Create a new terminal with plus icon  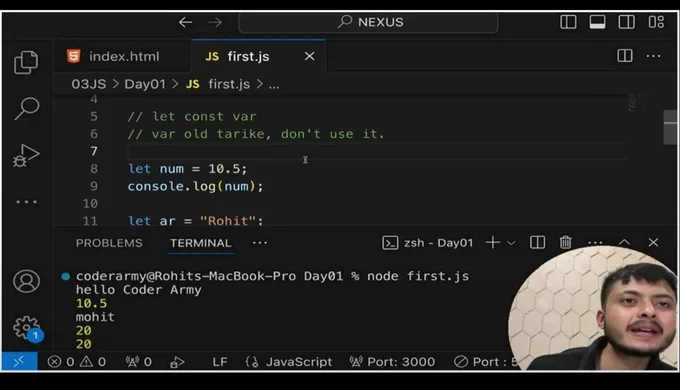coord(493,243)
